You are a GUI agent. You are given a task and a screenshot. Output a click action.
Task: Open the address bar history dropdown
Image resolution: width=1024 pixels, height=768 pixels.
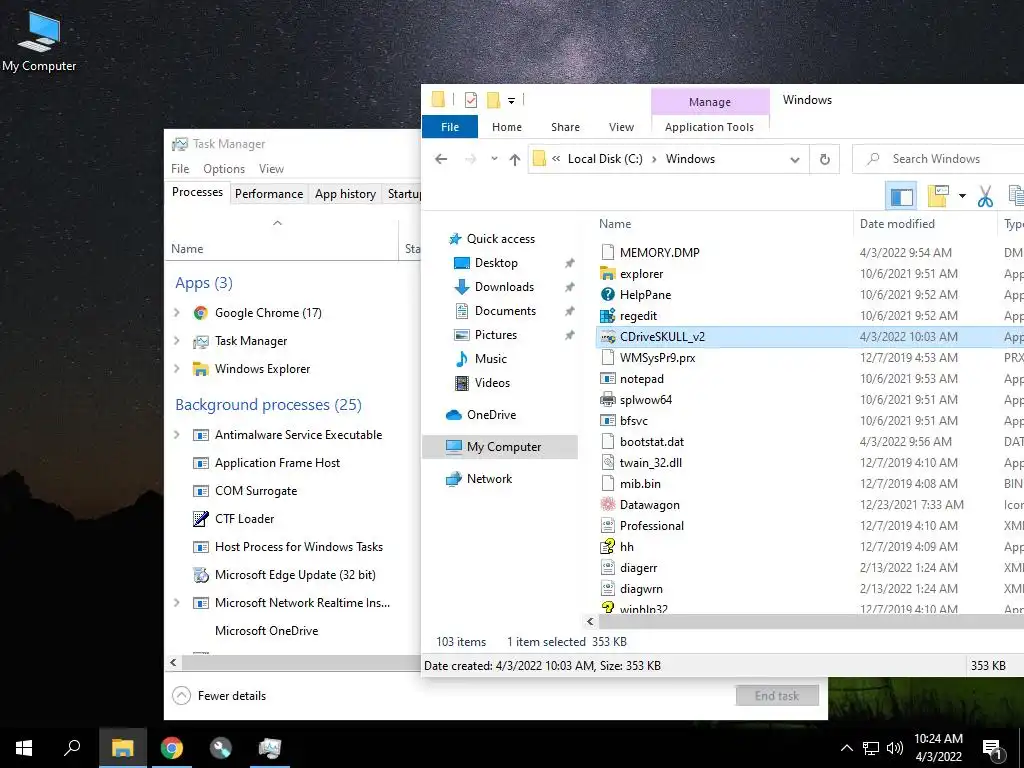795,159
